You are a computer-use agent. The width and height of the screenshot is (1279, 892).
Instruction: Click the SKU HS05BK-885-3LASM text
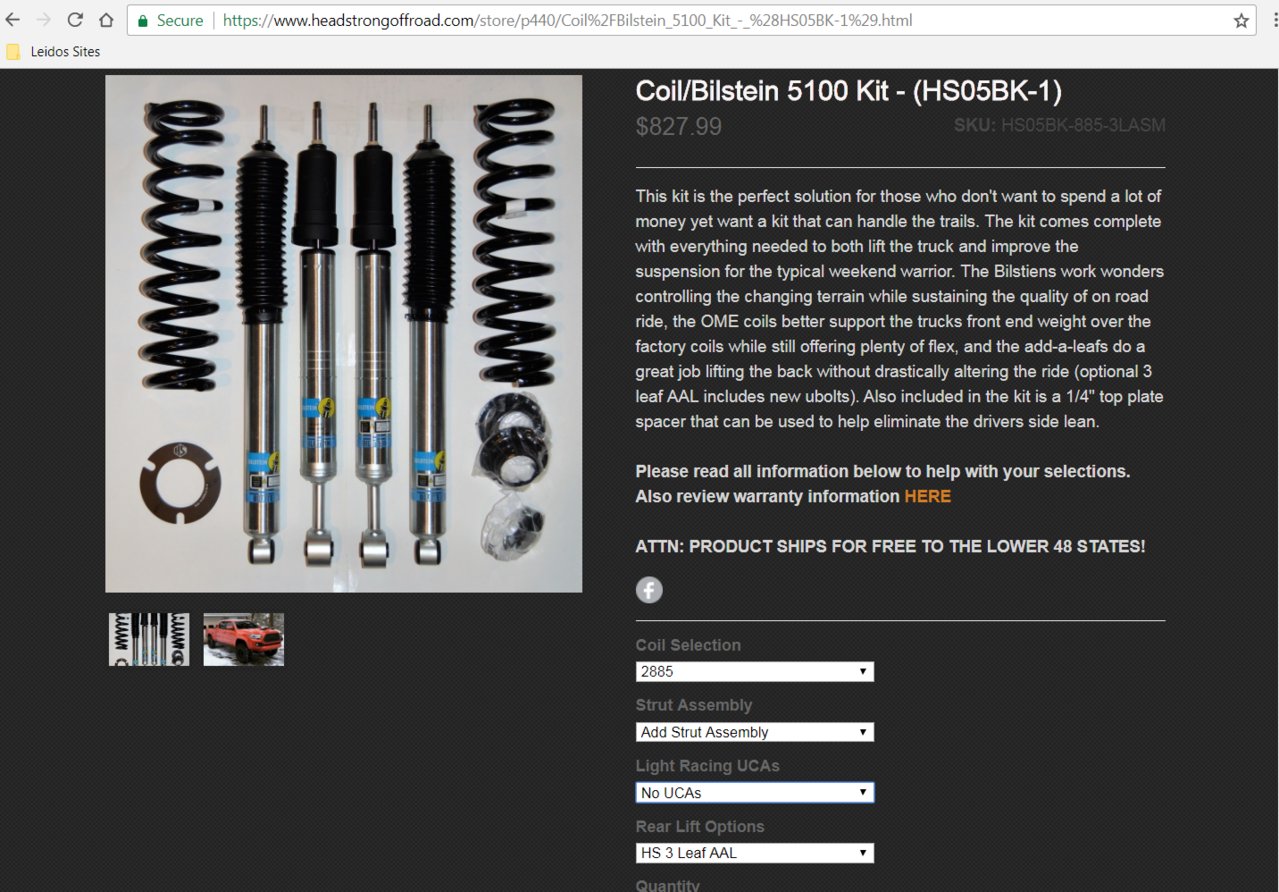(1060, 125)
